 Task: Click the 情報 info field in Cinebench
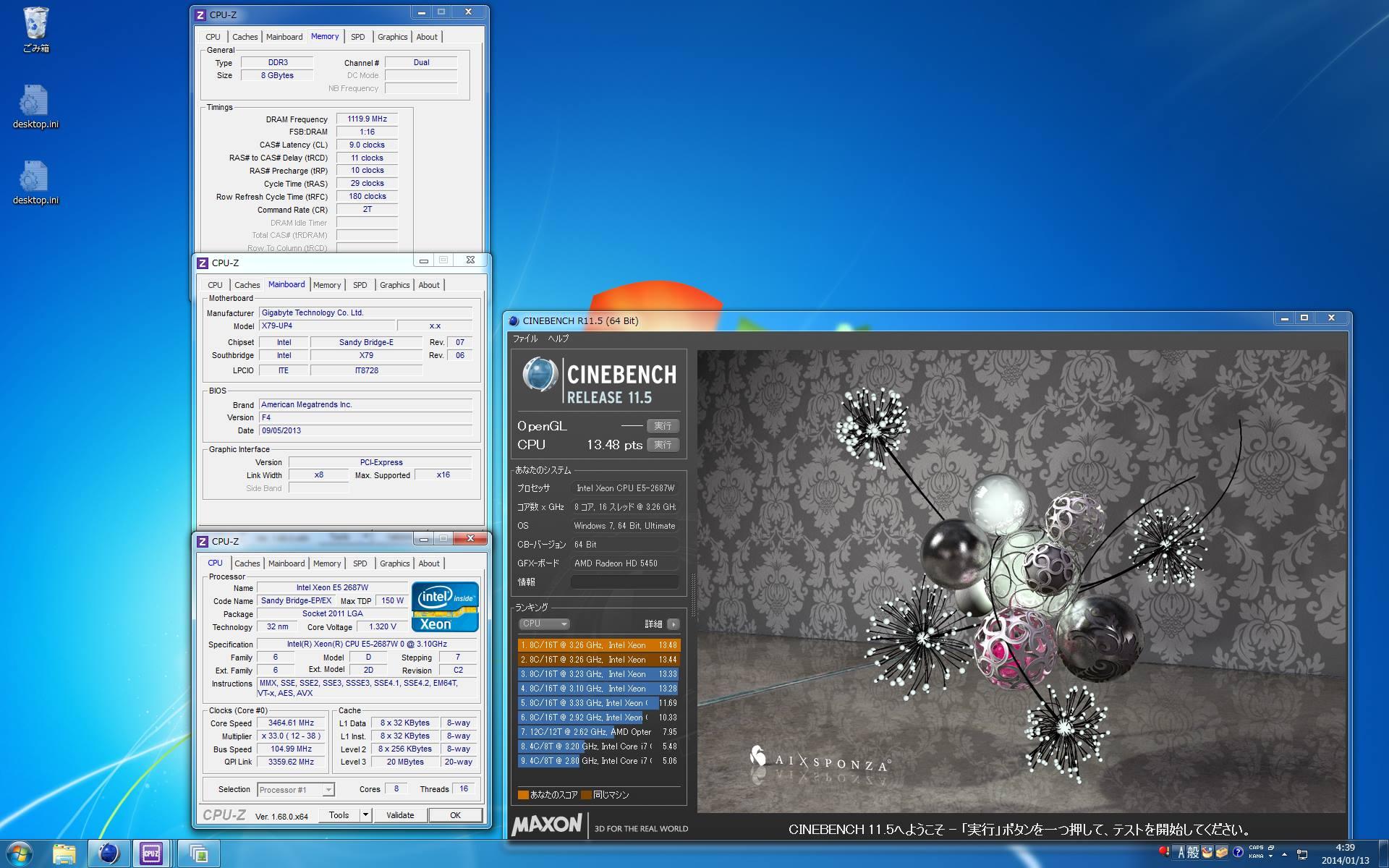tap(624, 582)
